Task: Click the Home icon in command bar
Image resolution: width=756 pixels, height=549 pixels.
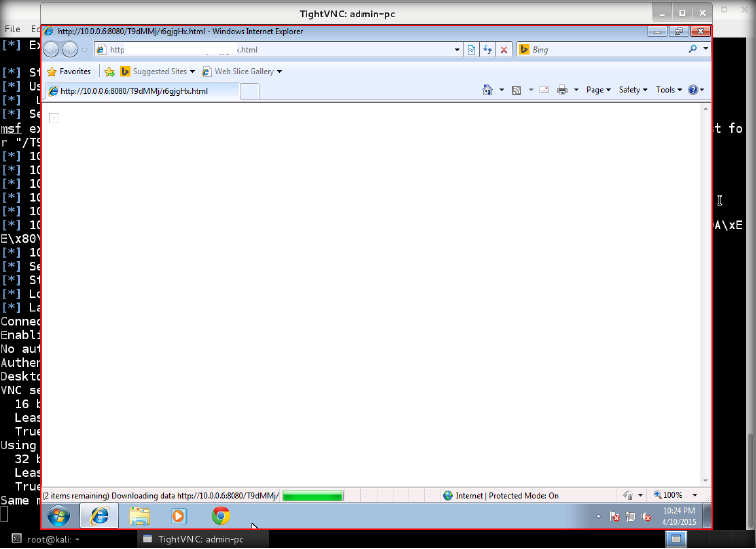Action: tap(487, 90)
